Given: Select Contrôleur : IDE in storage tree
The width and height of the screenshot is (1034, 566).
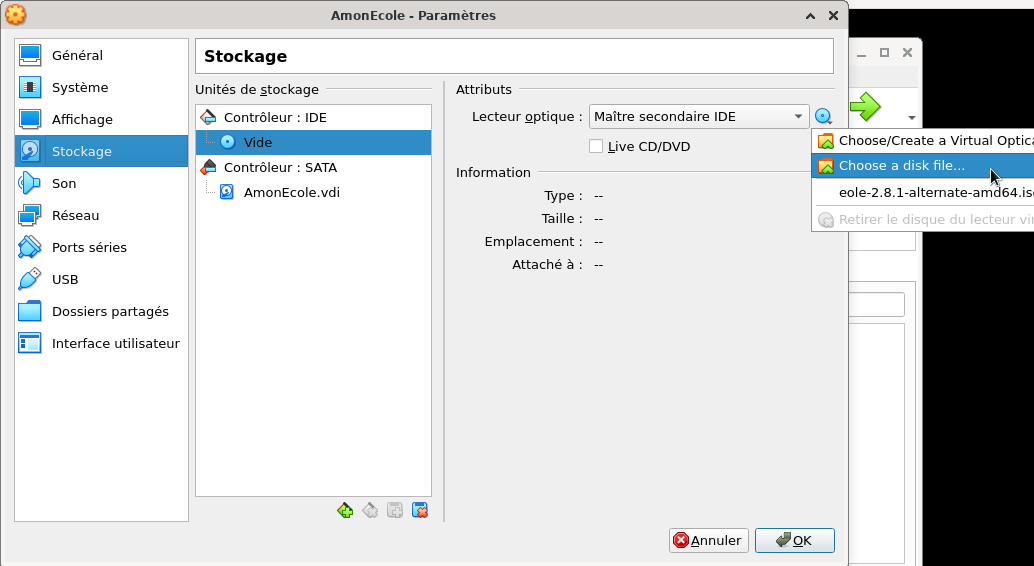Looking at the screenshot, I should [x=313, y=117].
